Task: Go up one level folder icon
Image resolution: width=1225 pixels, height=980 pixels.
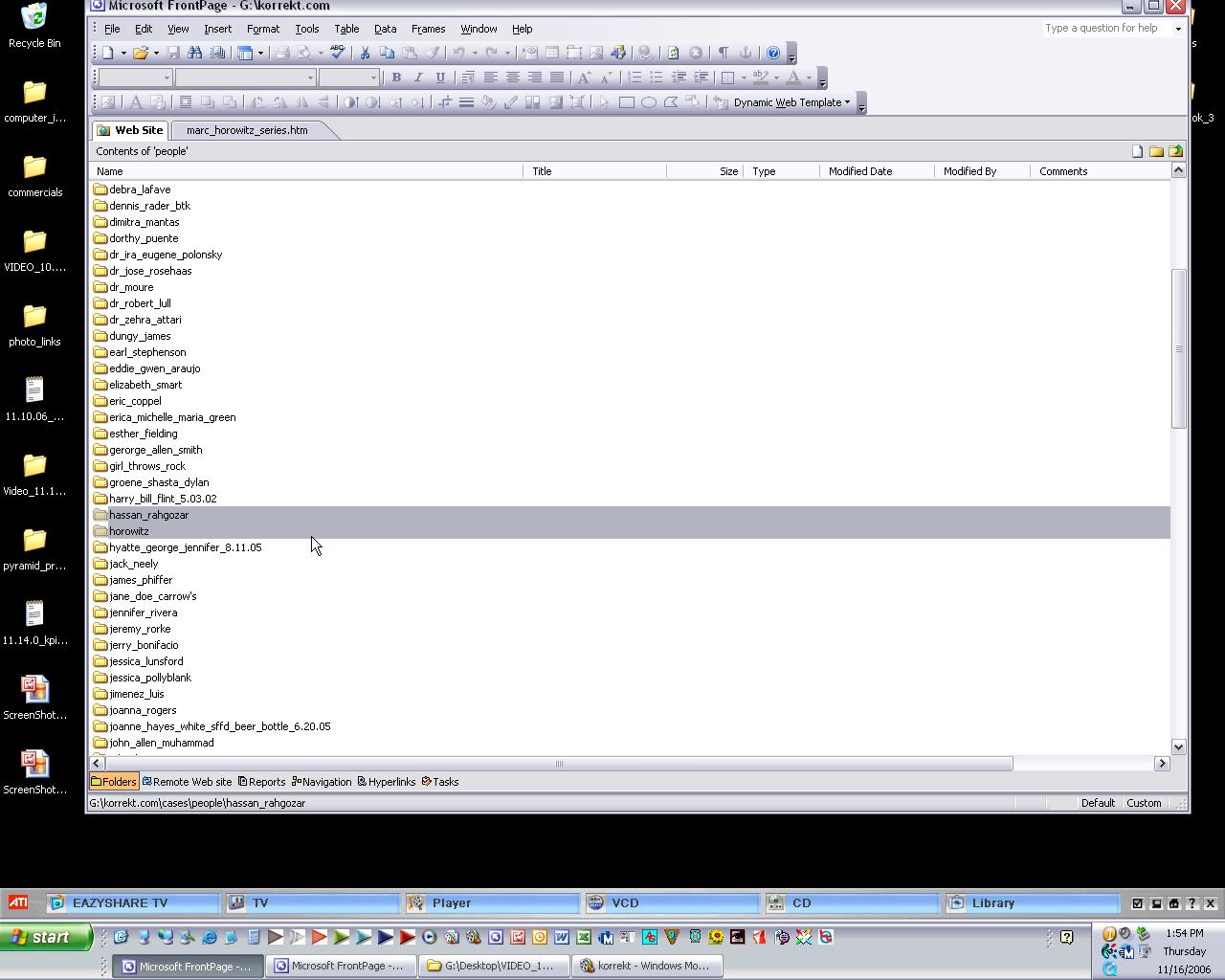Action: [1175, 151]
